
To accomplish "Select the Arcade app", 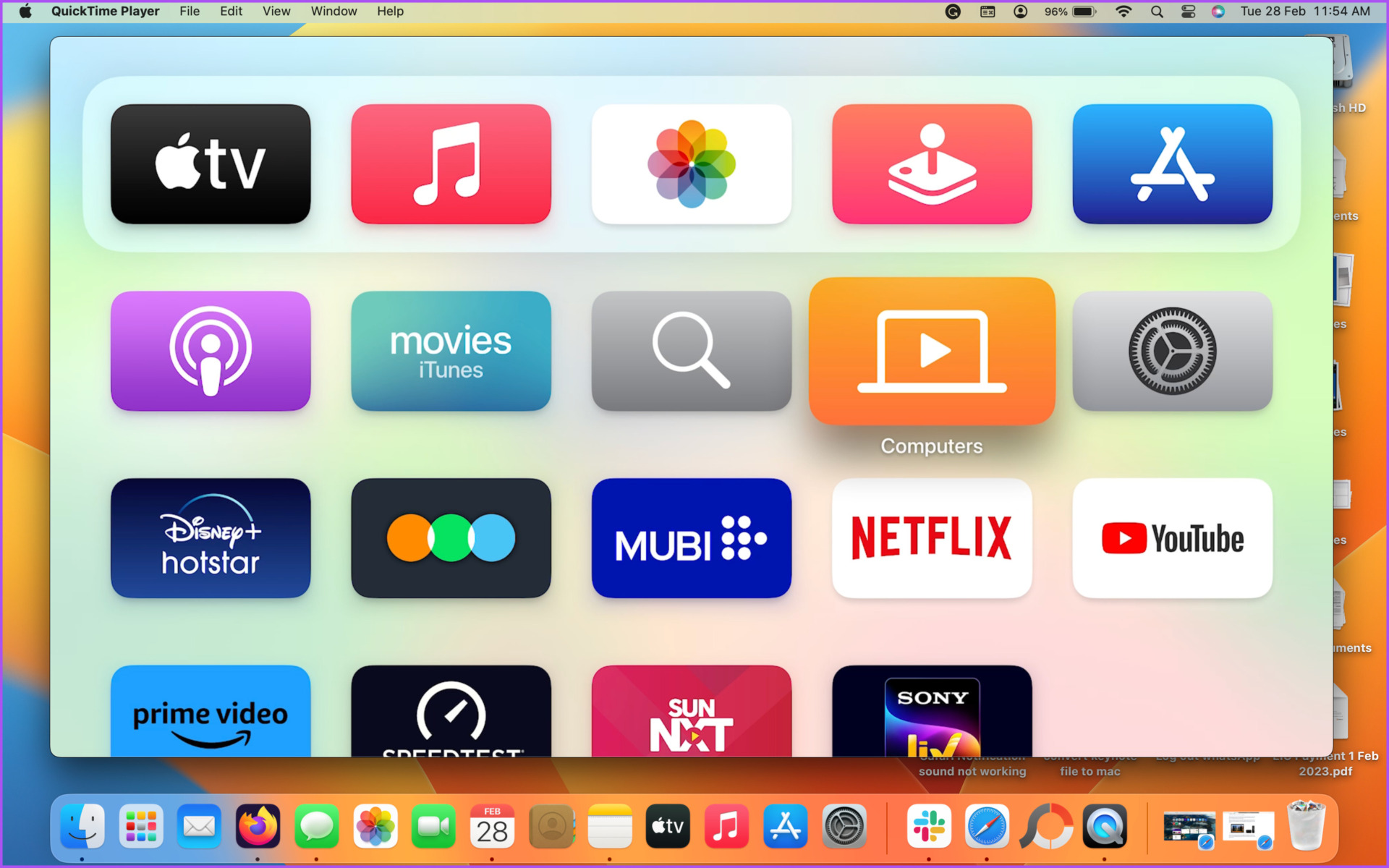I will 931,163.
